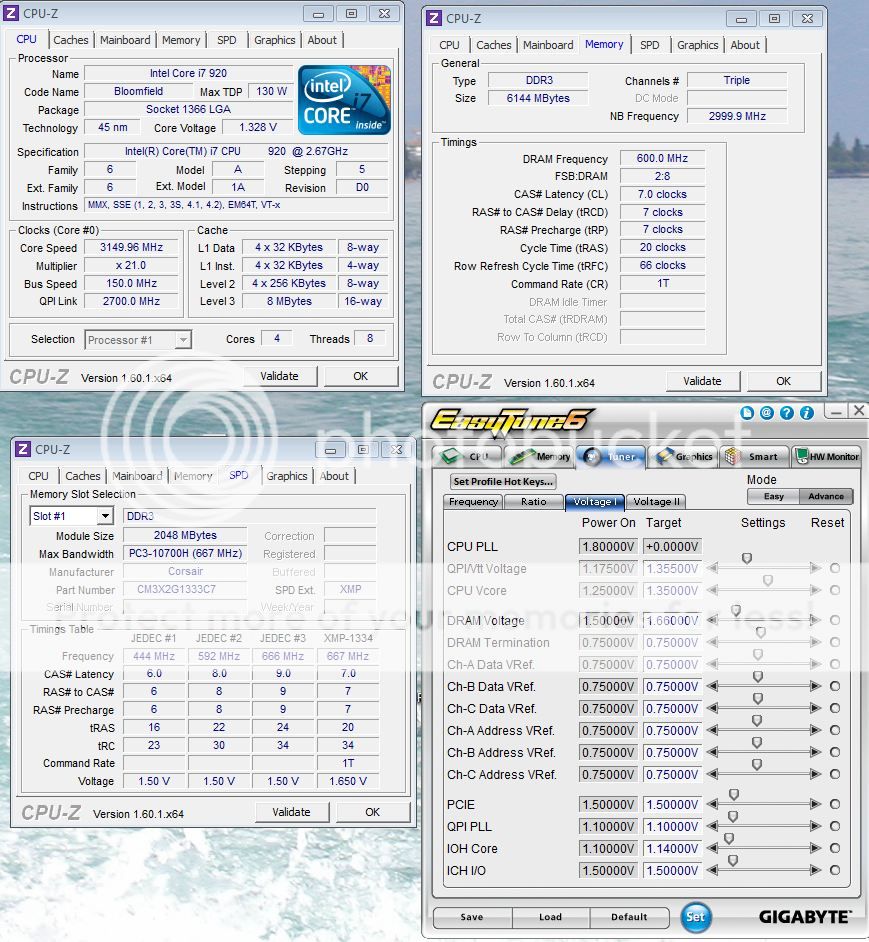
Task: Select reset radio for Ch-A Address VRef
Action: [x=835, y=731]
